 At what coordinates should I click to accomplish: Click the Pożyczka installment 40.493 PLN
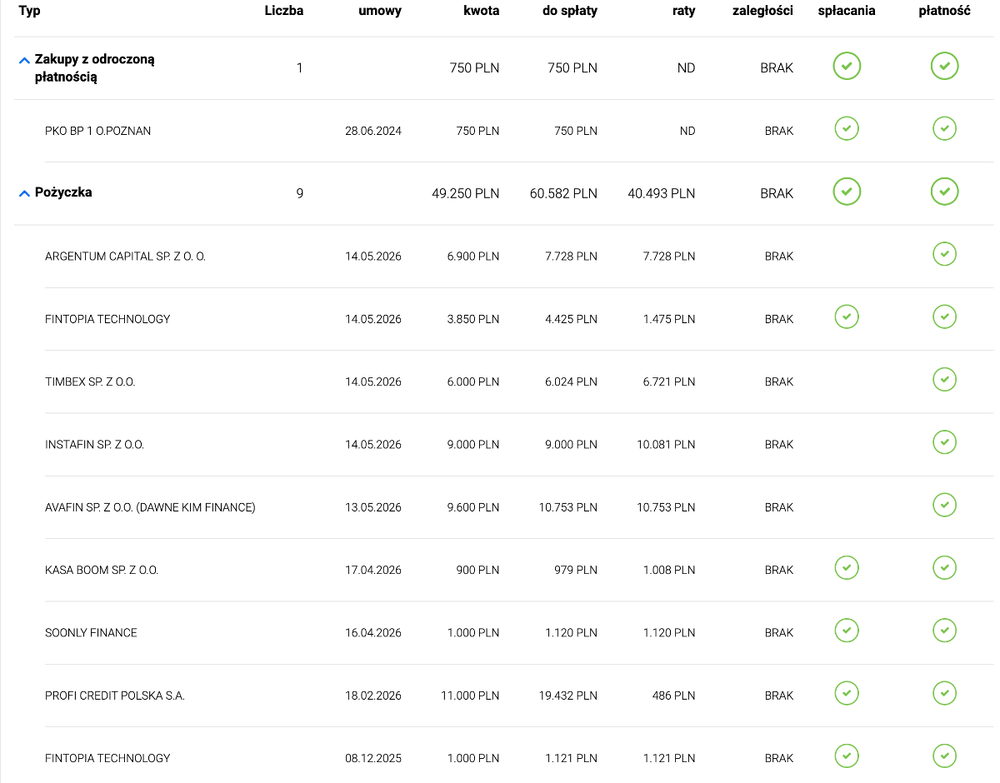click(661, 193)
